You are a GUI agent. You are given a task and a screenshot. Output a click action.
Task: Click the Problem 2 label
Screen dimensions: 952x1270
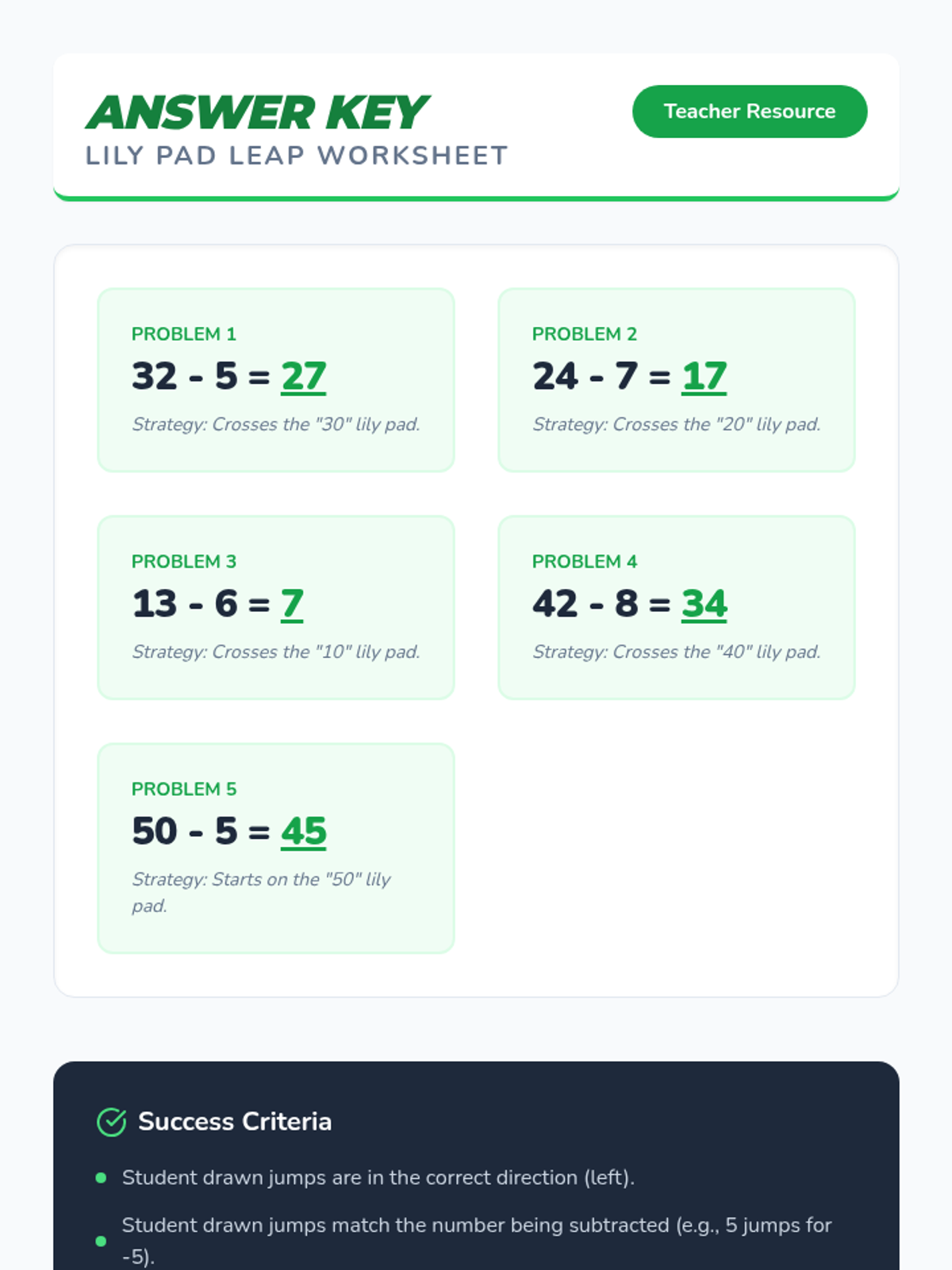584,334
